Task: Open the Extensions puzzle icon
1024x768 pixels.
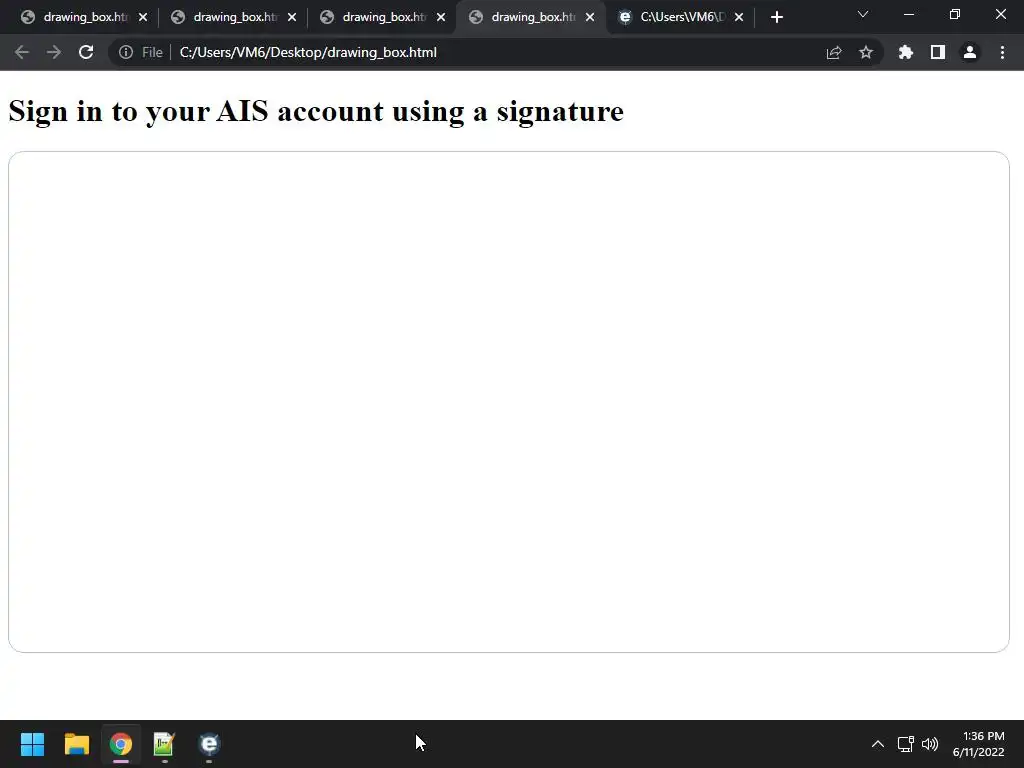Action: [906, 52]
